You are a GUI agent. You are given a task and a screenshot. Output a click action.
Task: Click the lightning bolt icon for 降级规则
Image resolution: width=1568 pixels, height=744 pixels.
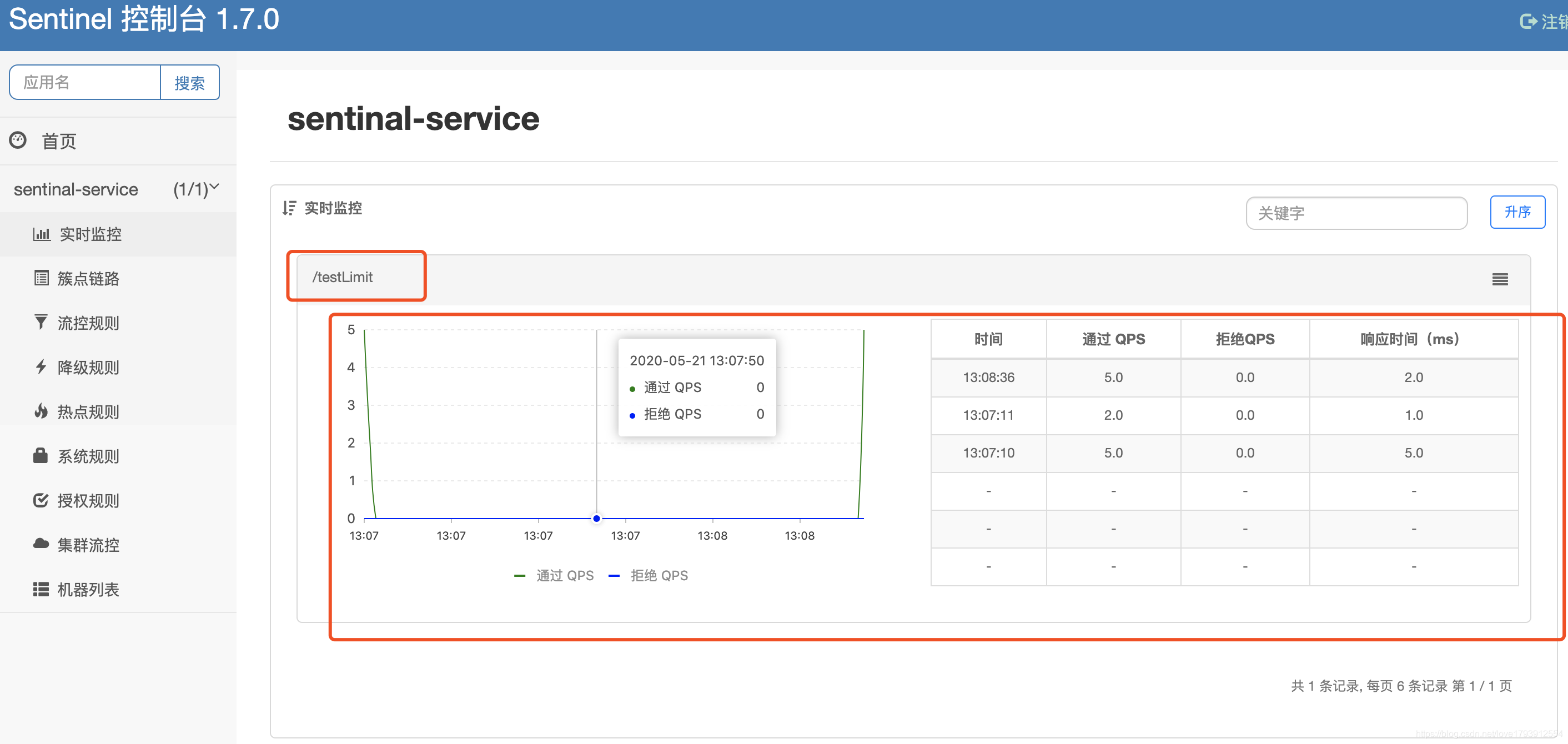pyautogui.click(x=41, y=366)
